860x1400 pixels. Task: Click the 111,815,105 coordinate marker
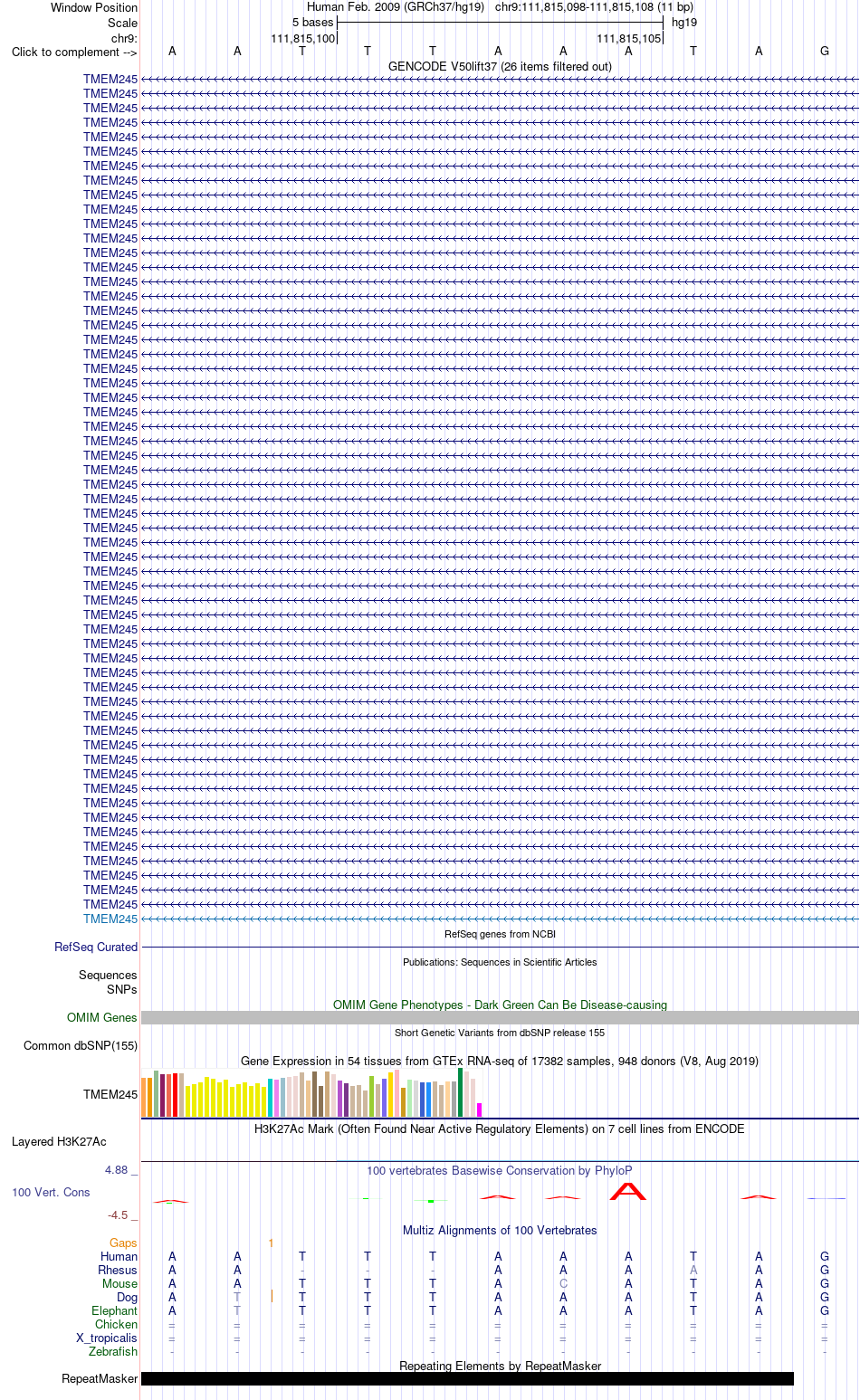tap(629, 39)
